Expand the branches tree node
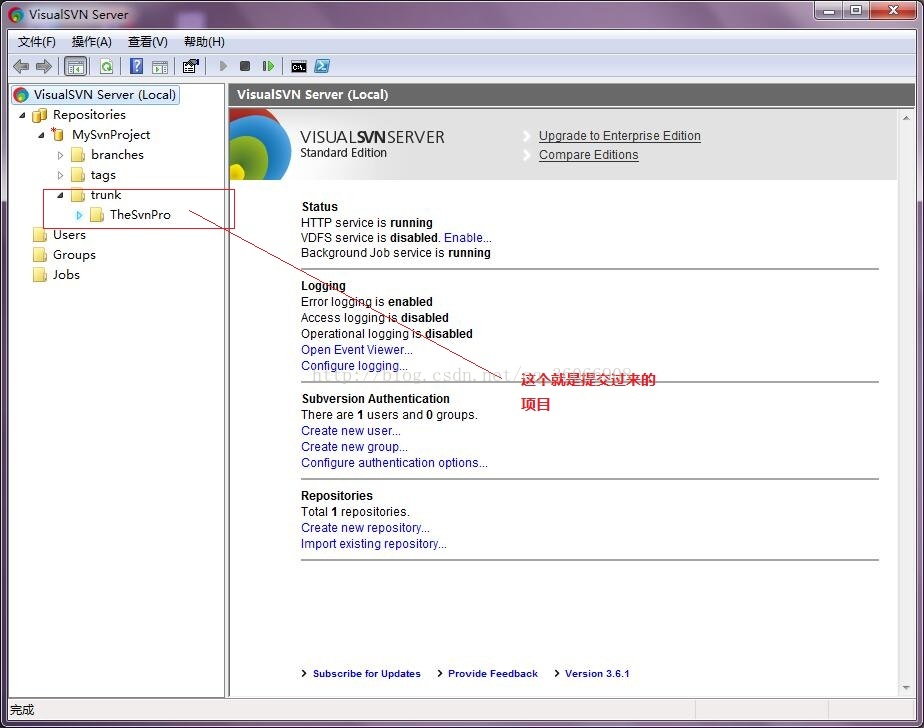The width and height of the screenshot is (924, 728). (x=60, y=155)
